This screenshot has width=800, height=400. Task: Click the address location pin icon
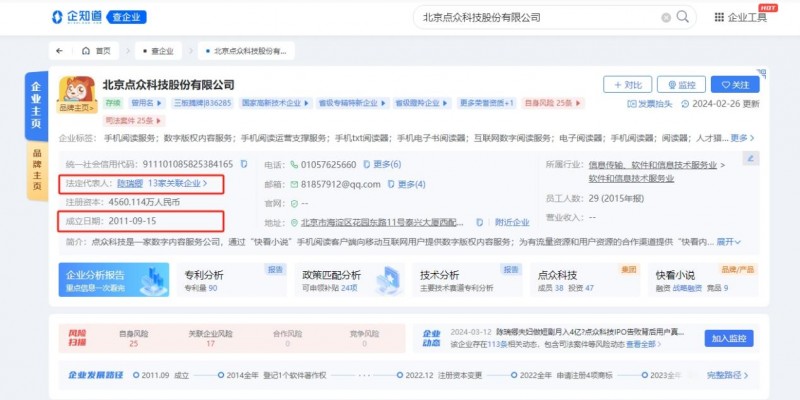(294, 223)
